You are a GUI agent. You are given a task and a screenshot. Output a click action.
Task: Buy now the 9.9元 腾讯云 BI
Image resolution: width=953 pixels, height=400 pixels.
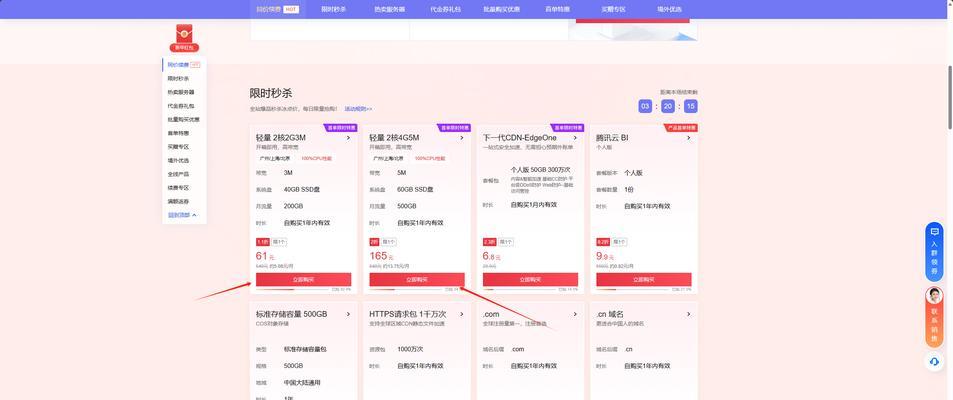[644, 280]
